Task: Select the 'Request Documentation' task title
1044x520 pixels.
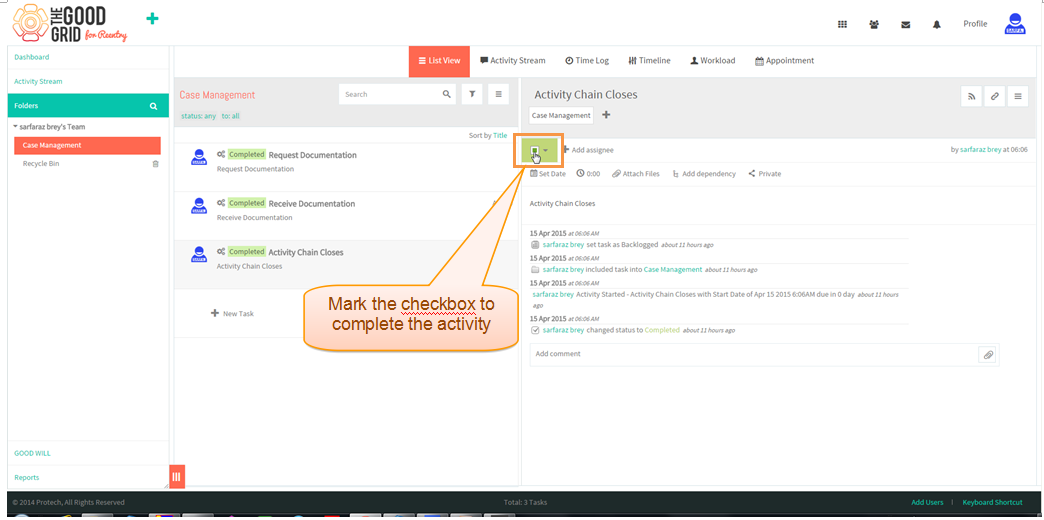Action: click(x=312, y=155)
